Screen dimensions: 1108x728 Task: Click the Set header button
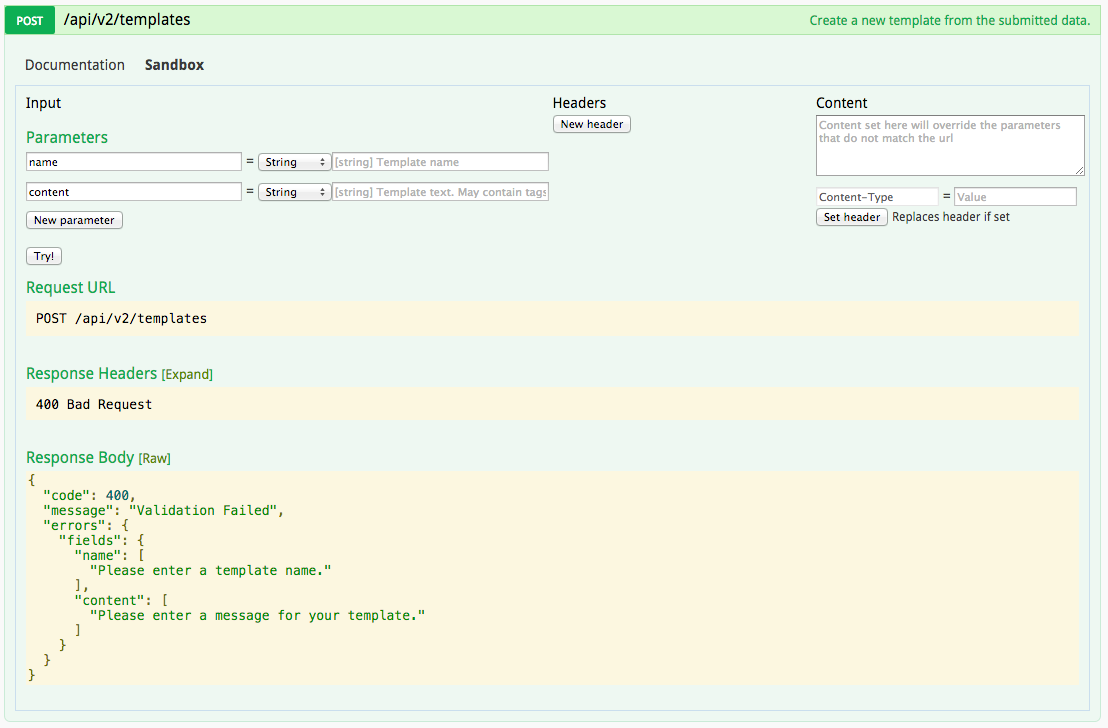(851, 217)
